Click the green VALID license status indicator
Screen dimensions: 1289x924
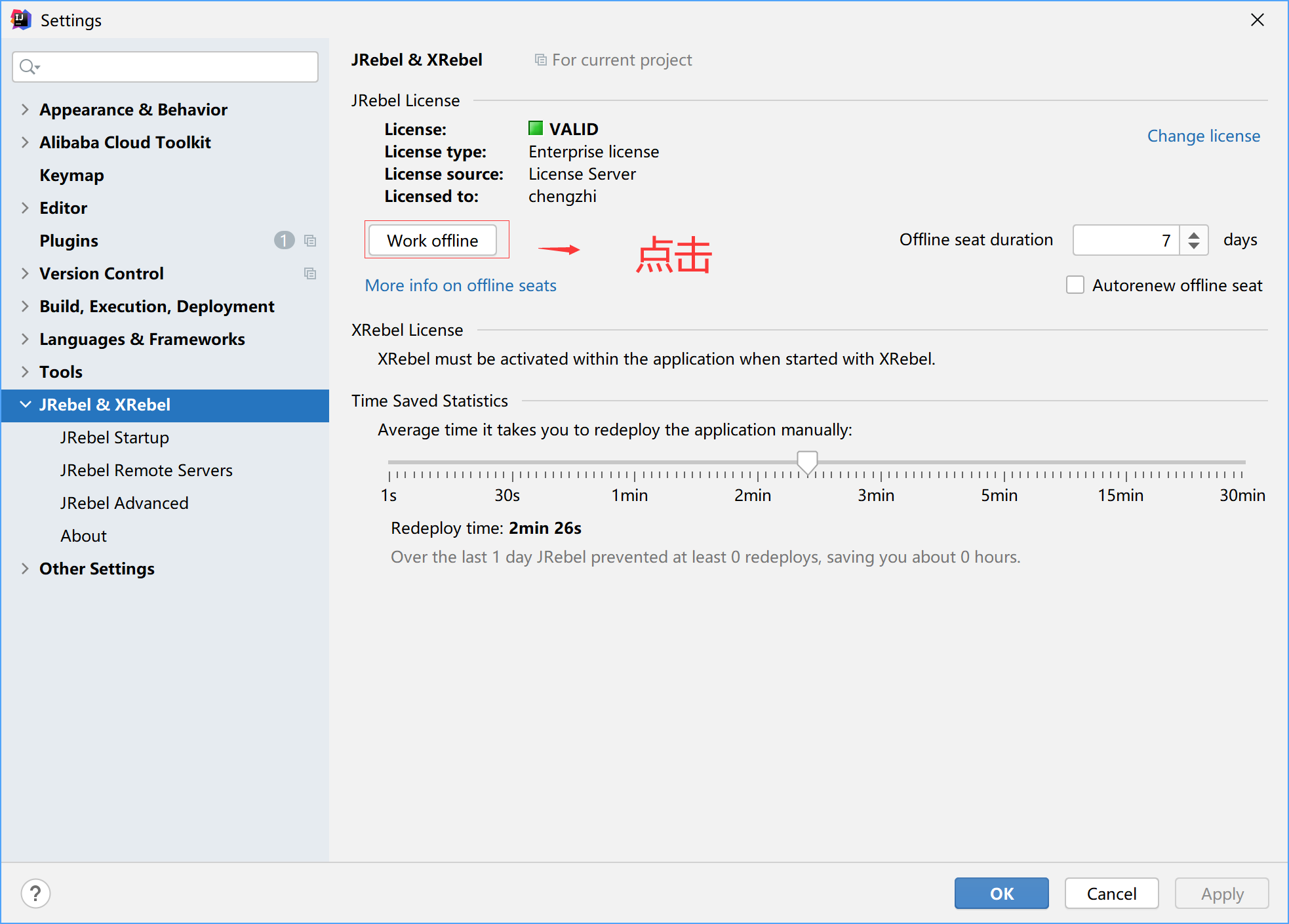coord(536,128)
